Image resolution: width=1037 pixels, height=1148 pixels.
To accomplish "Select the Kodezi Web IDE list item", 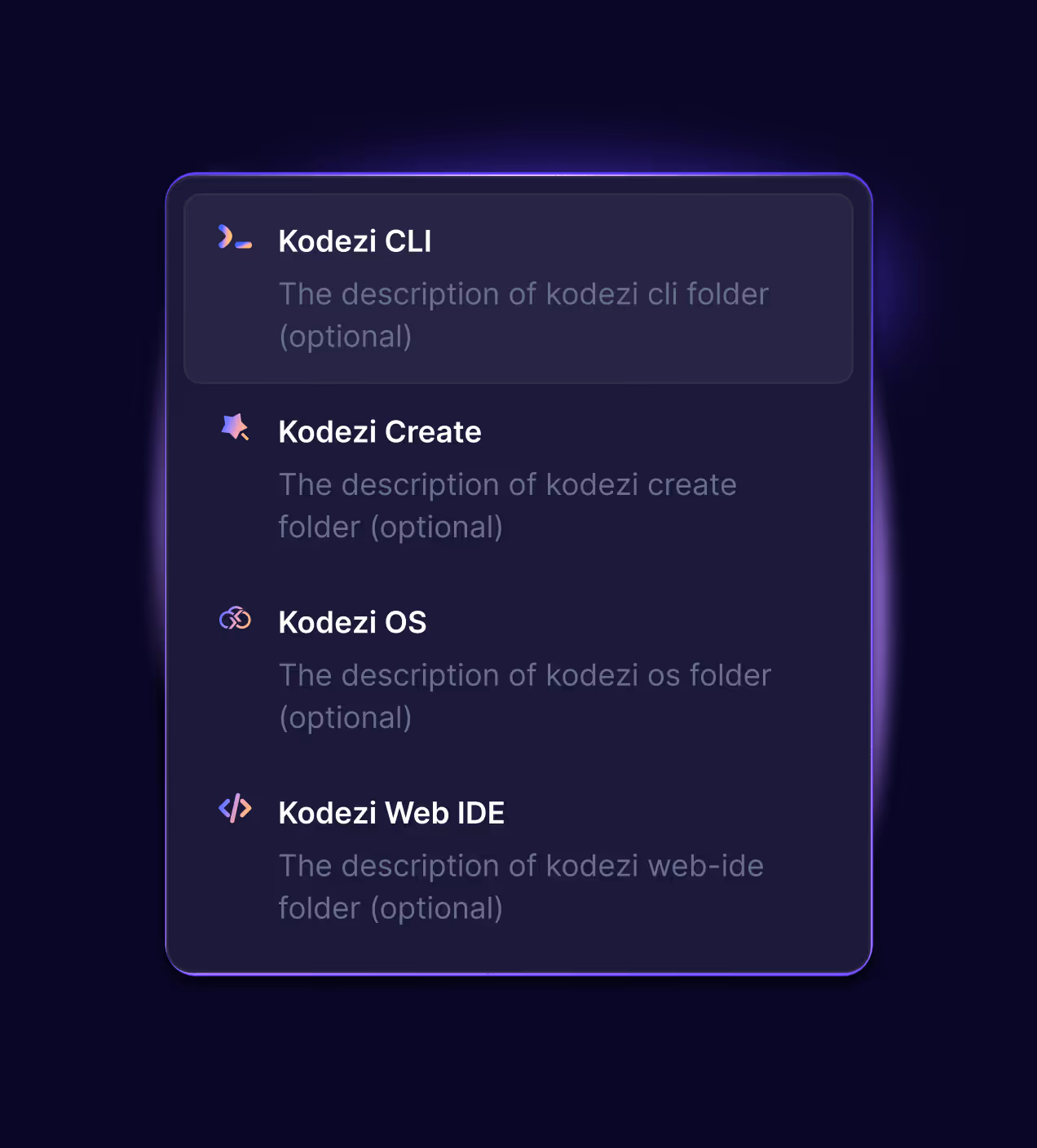I will pos(518,859).
